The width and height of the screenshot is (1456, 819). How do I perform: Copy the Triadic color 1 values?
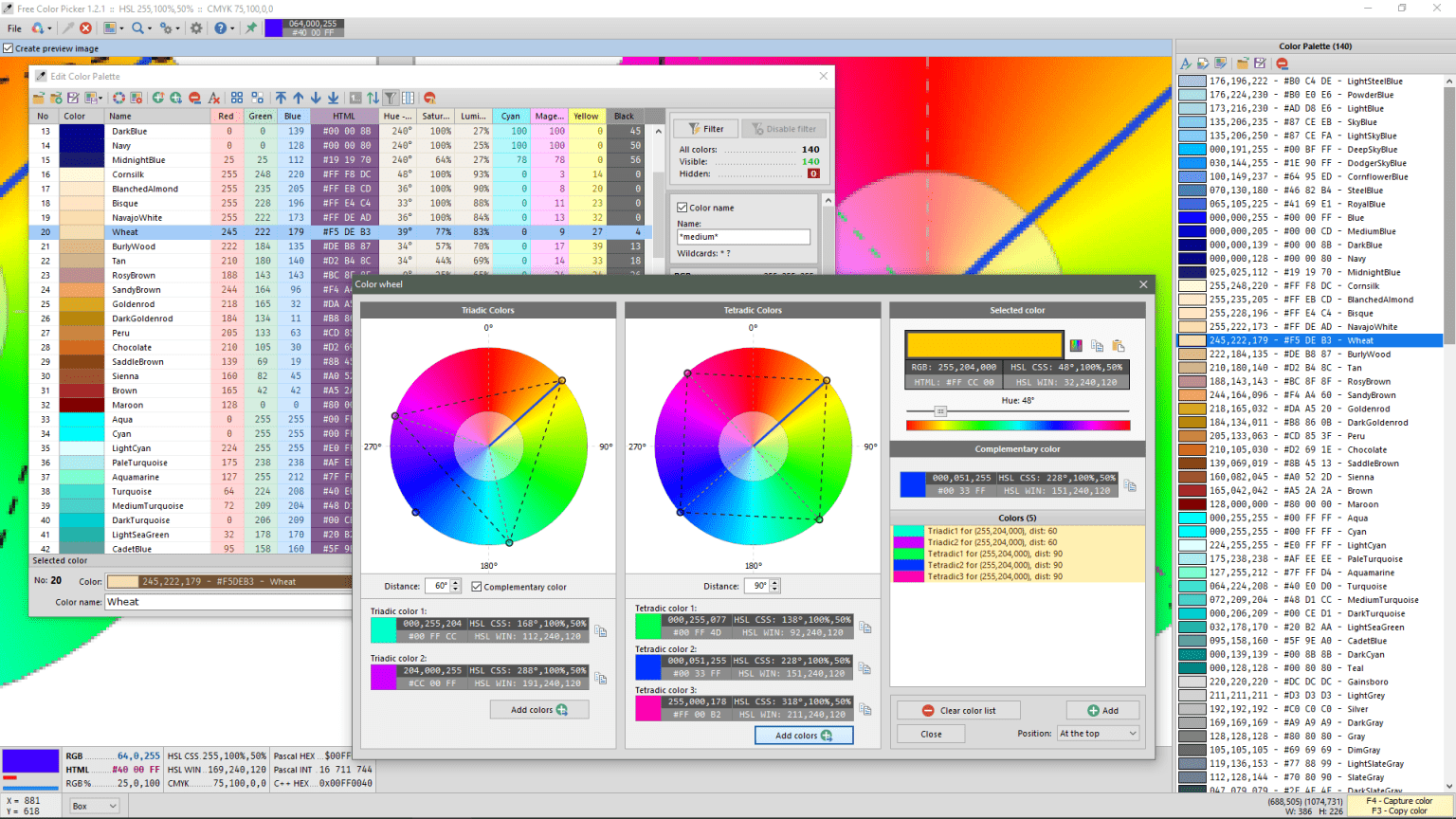(600, 630)
